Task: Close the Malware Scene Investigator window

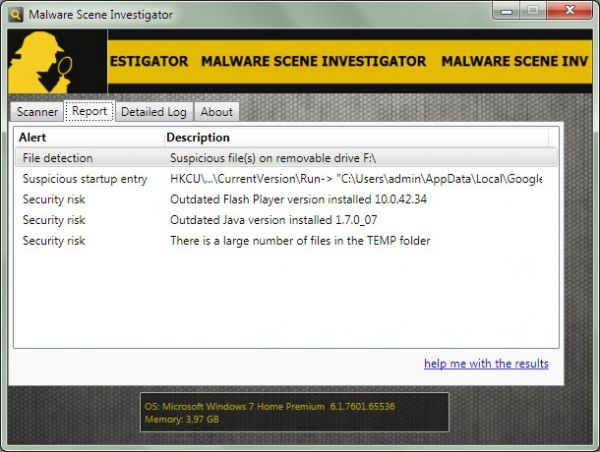Action: coord(569,10)
